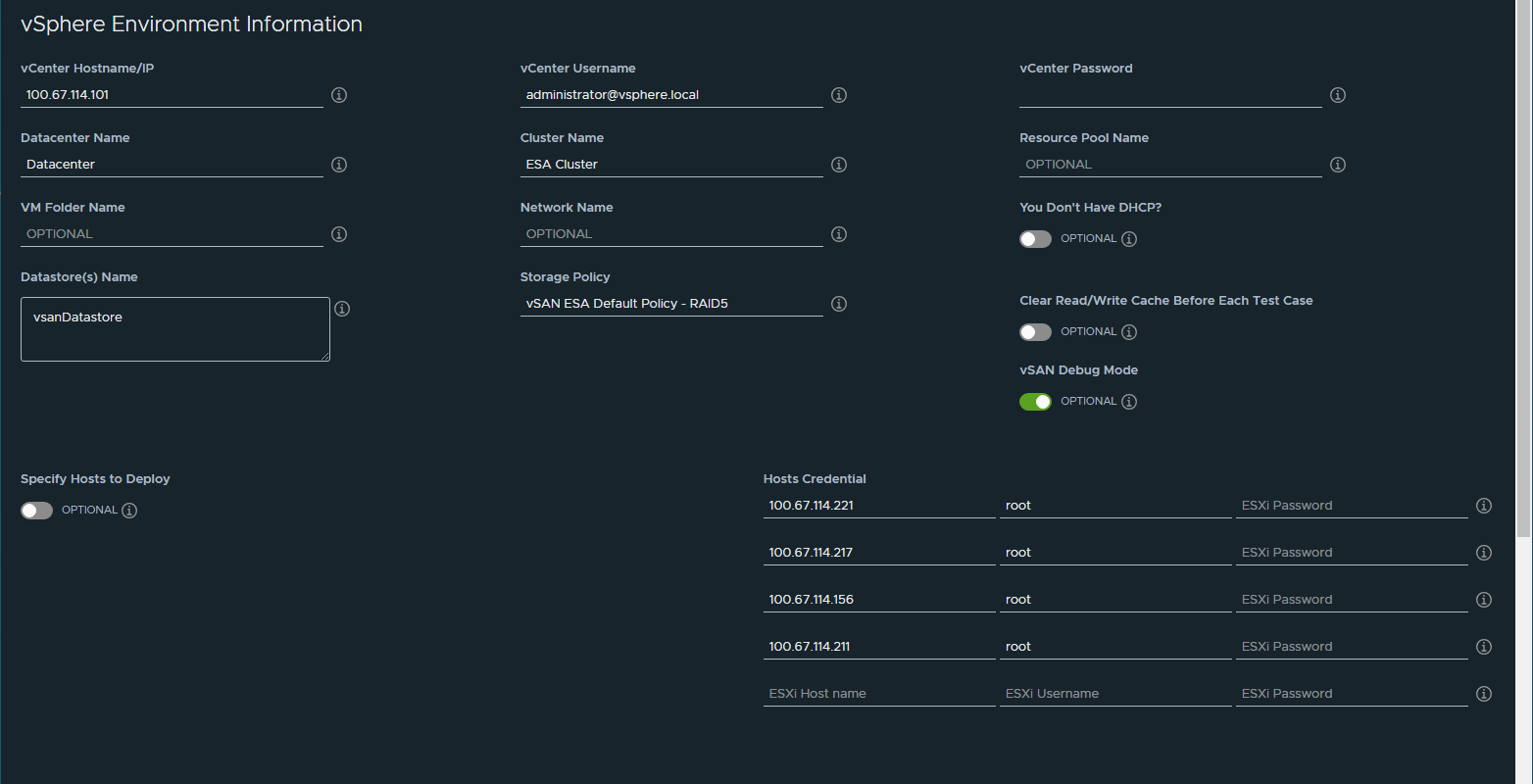Focus ESXi Password field for host 100.67.114.217
The width and height of the screenshot is (1533, 784).
coord(1352,553)
